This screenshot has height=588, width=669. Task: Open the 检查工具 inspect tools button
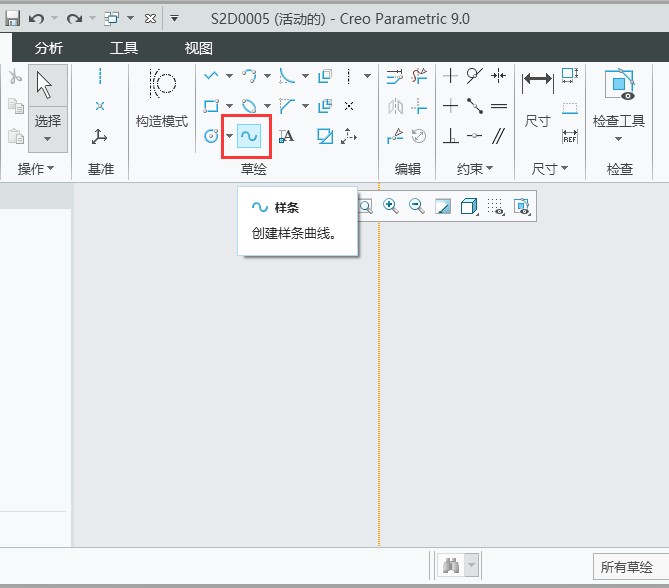[619, 105]
